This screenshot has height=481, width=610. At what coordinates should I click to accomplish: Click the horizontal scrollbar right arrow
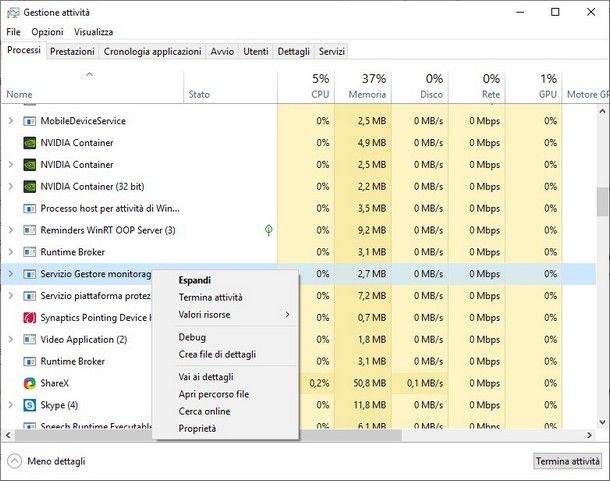pyautogui.click(x=590, y=435)
